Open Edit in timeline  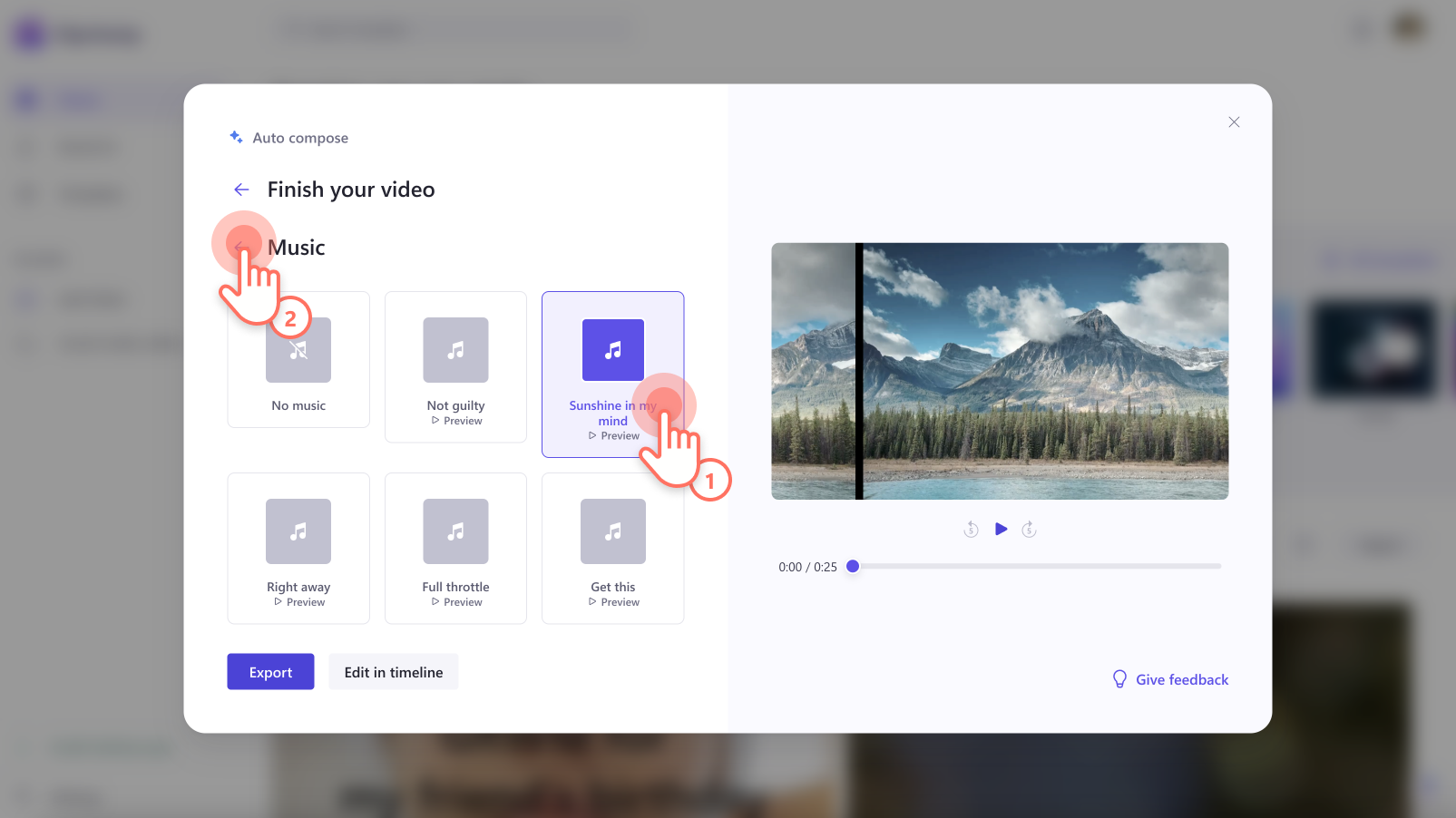point(394,672)
